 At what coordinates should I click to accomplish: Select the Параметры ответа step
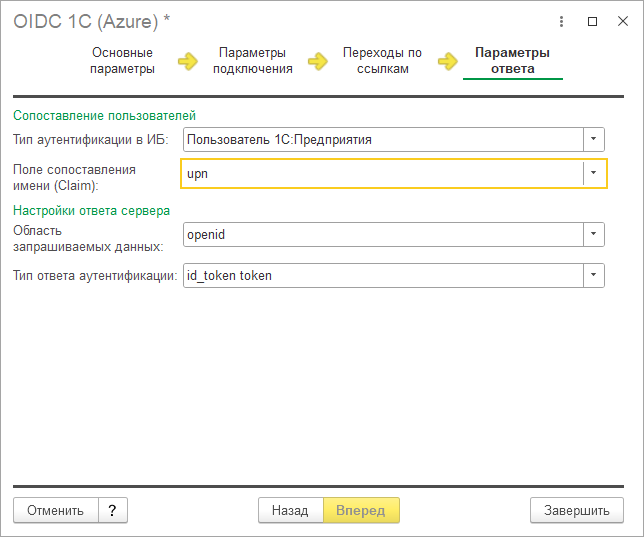(512, 61)
